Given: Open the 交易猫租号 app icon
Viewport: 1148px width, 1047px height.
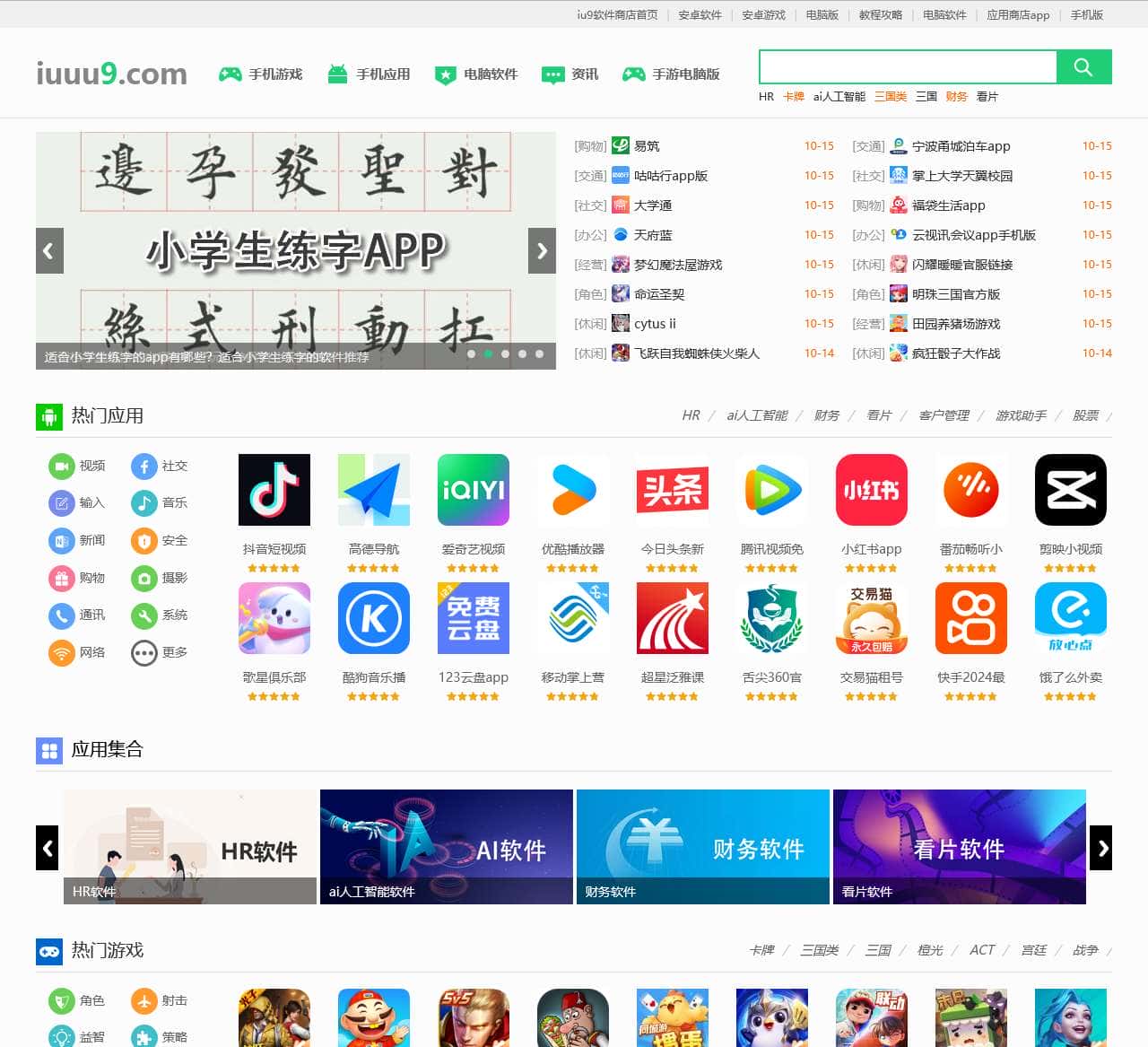Looking at the screenshot, I should pos(872,618).
